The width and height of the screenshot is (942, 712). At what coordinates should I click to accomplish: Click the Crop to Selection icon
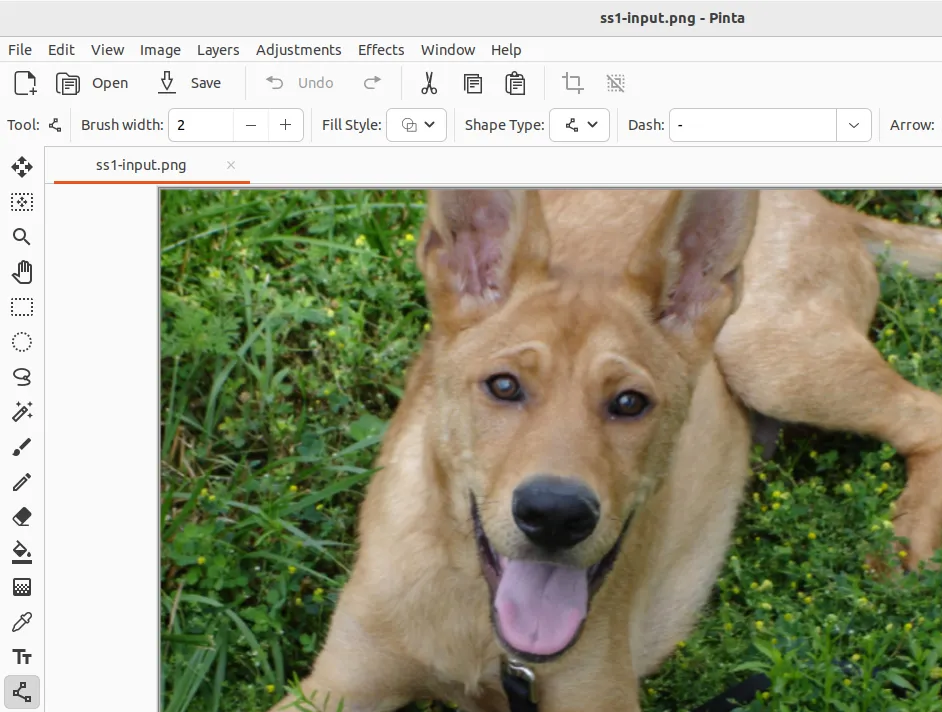[x=572, y=83]
